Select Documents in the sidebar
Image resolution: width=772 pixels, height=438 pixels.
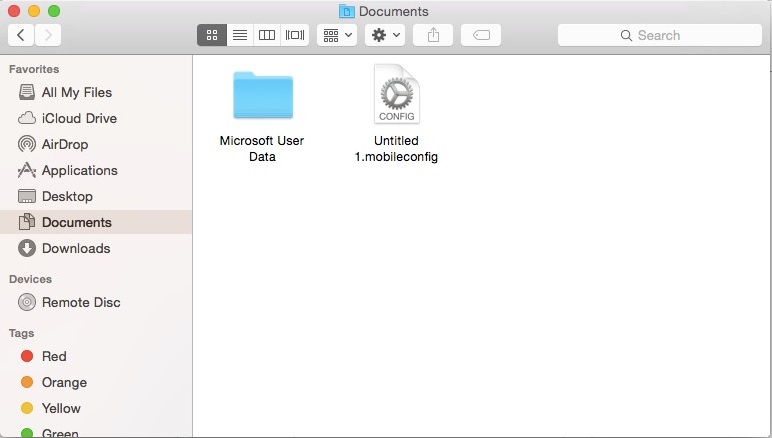click(96, 222)
